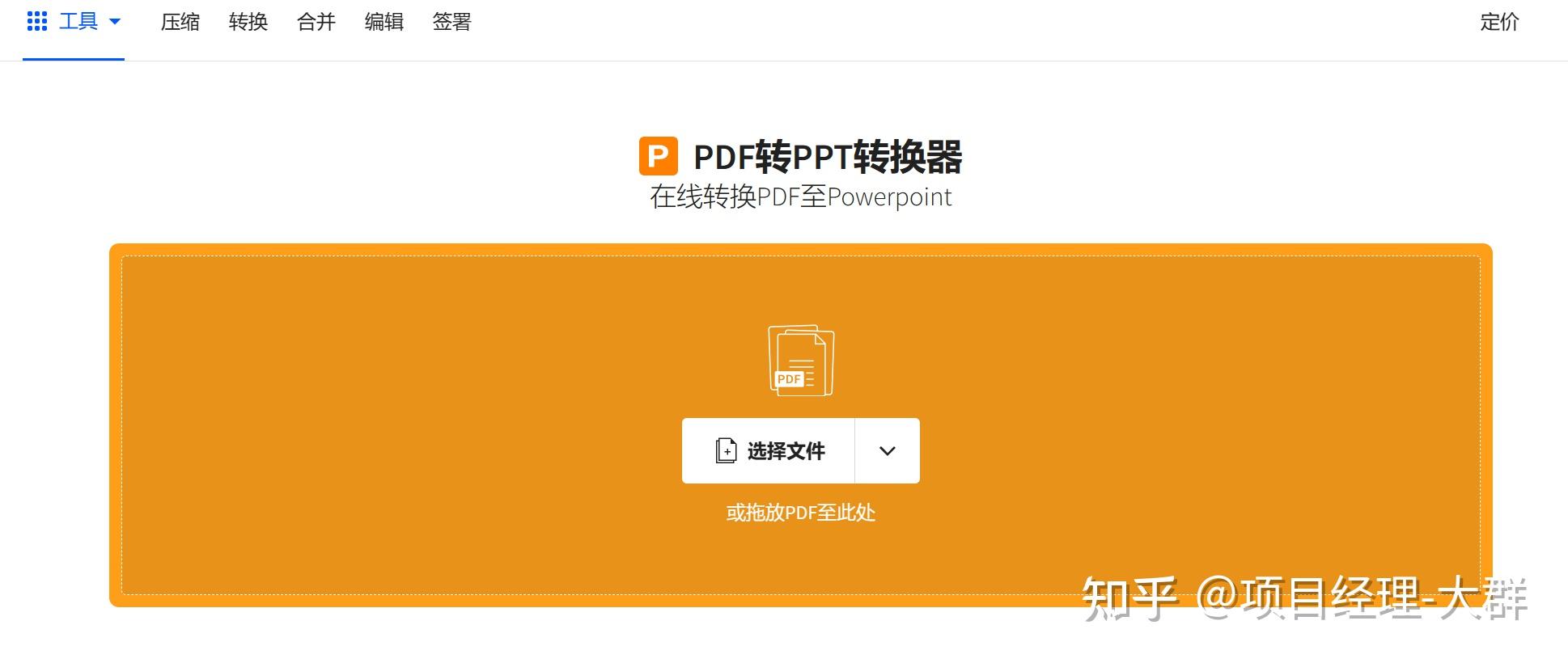Select the 合并 menu item
This screenshot has height=663, width=1568.
coord(316,22)
